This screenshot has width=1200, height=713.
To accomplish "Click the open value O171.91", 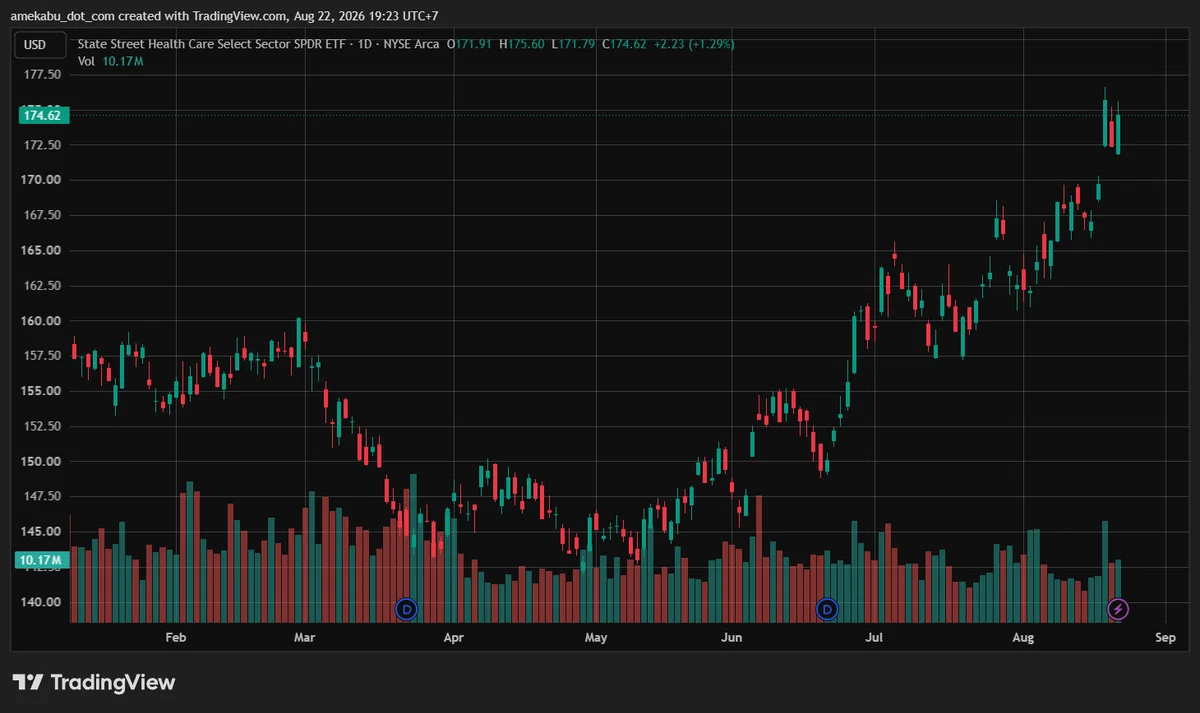I will click(x=471, y=44).
